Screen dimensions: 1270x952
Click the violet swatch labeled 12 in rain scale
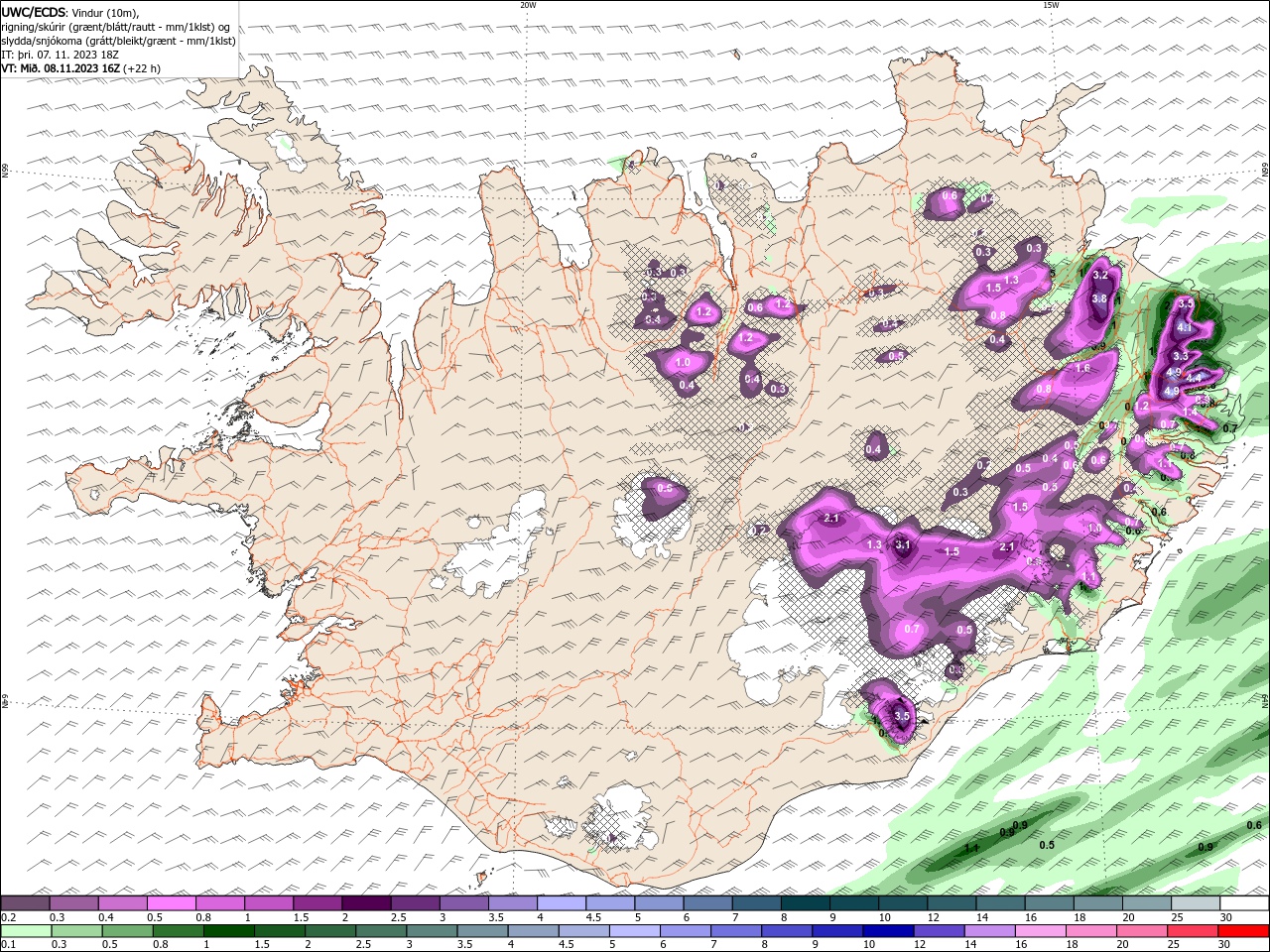pyautogui.click(x=938, y=931)
